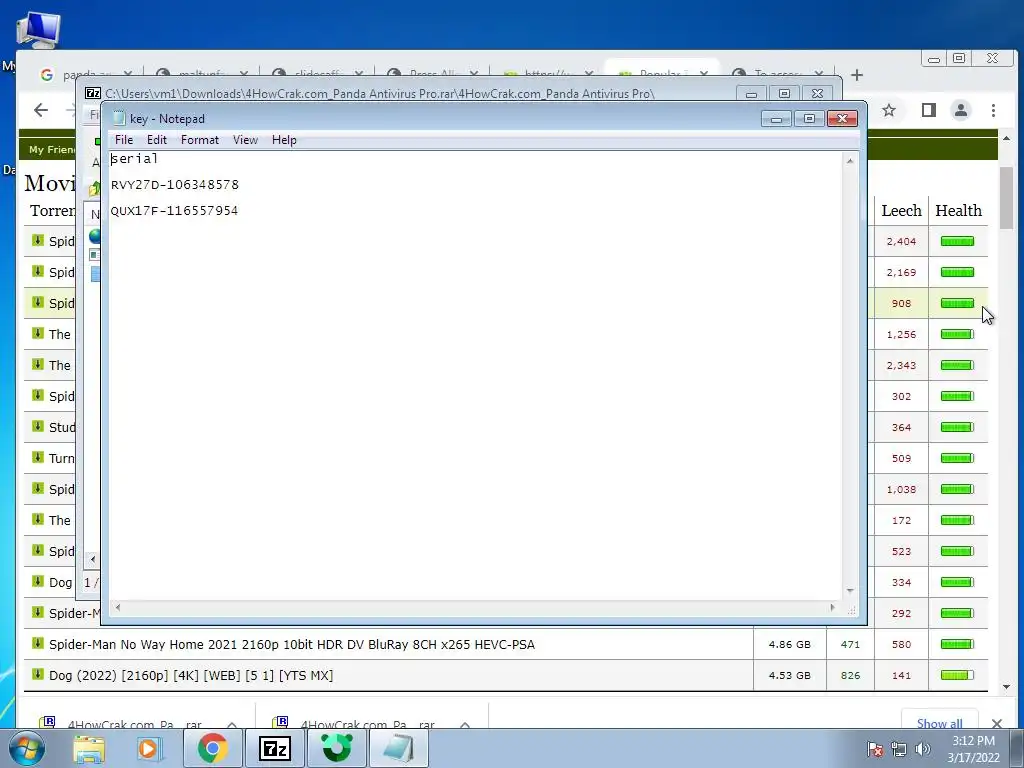The image size is (1024, 768).
Task: Click the Action Center flag tray icon
Action: pos(875,749)
